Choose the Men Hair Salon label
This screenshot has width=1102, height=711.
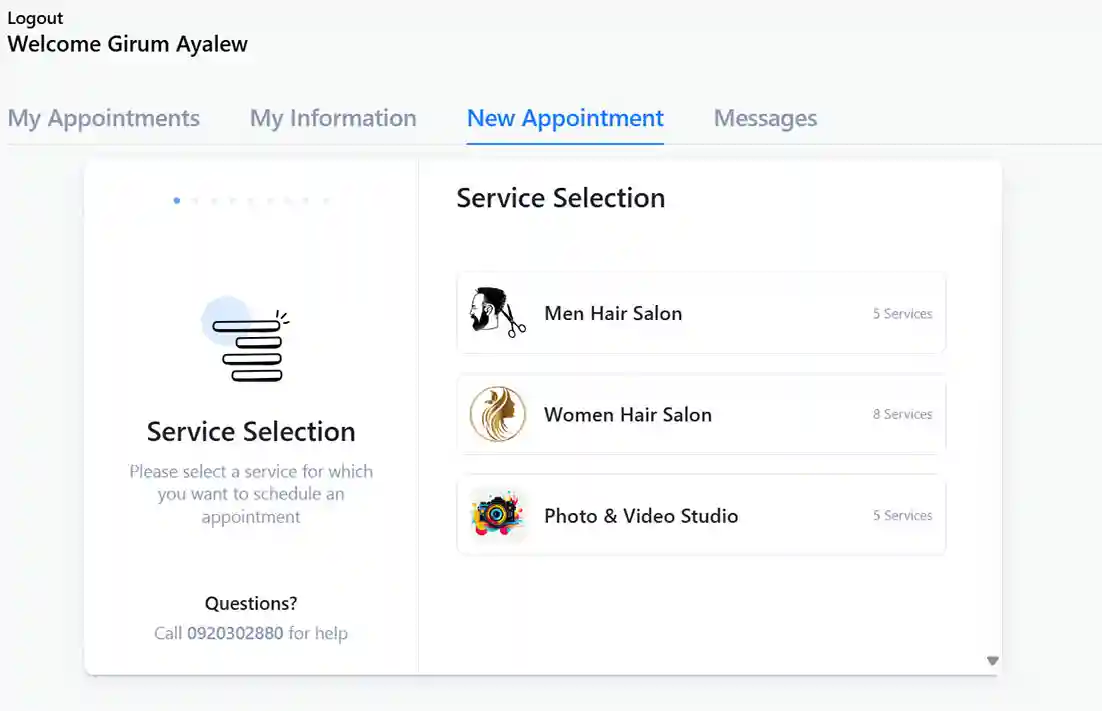[613, 313]
